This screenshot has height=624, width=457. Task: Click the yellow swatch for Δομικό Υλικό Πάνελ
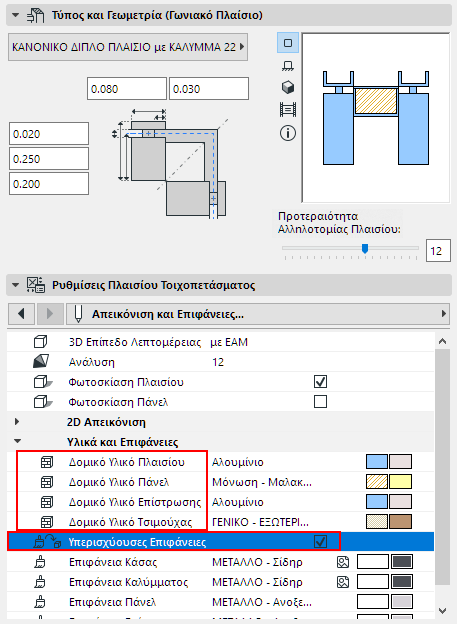point(400,482)
